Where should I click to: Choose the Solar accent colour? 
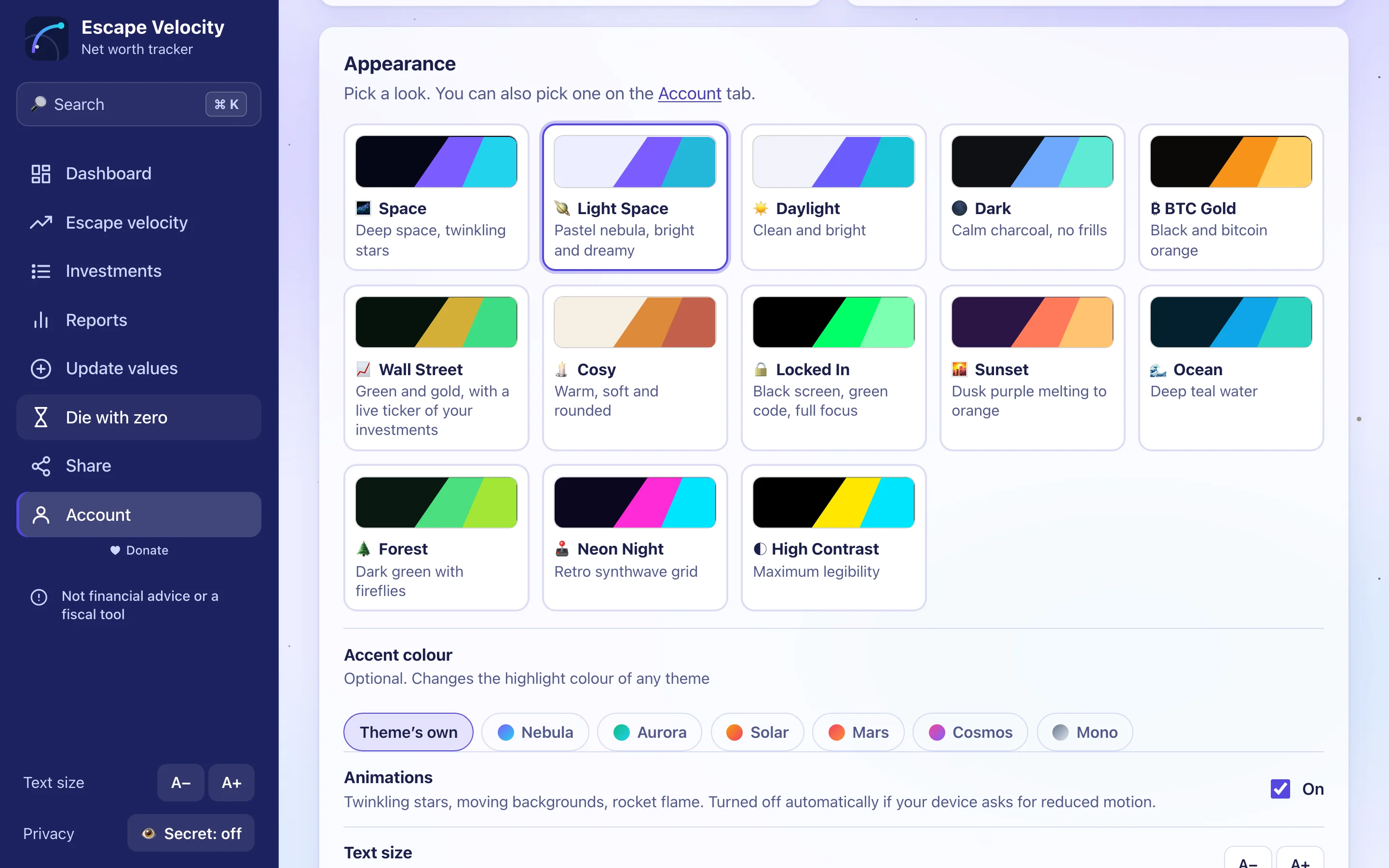(758, 732)
